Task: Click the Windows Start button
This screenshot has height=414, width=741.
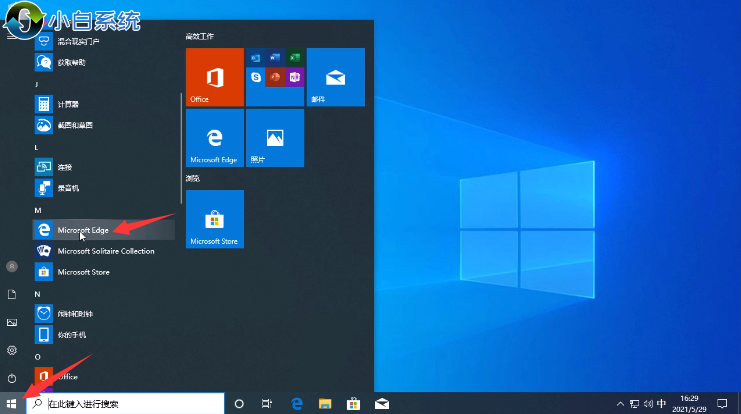Action: point(11,404)
